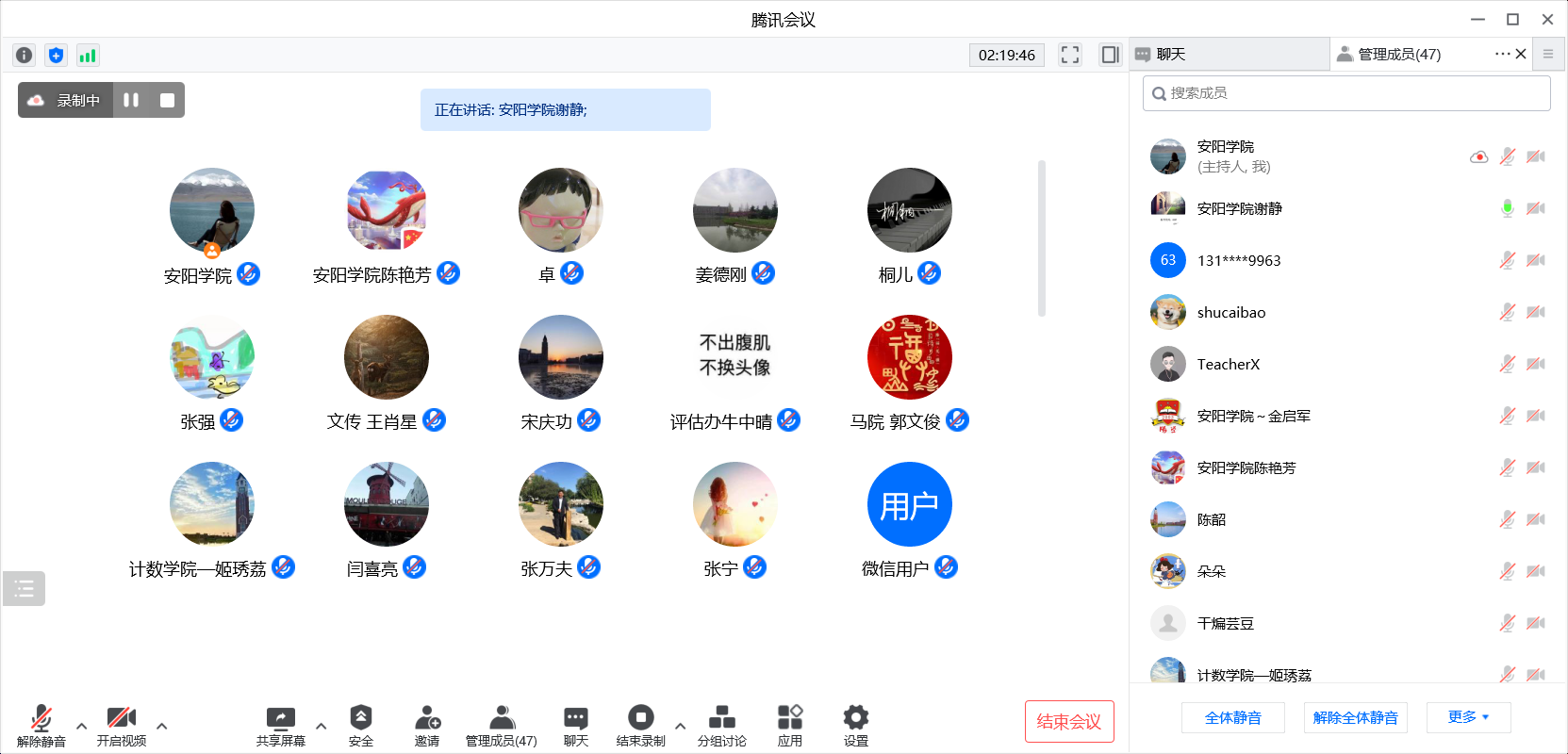Unmute 131****9963 microphone icon
This screenshot has width=1568, height=754.
pos(1508,260)
